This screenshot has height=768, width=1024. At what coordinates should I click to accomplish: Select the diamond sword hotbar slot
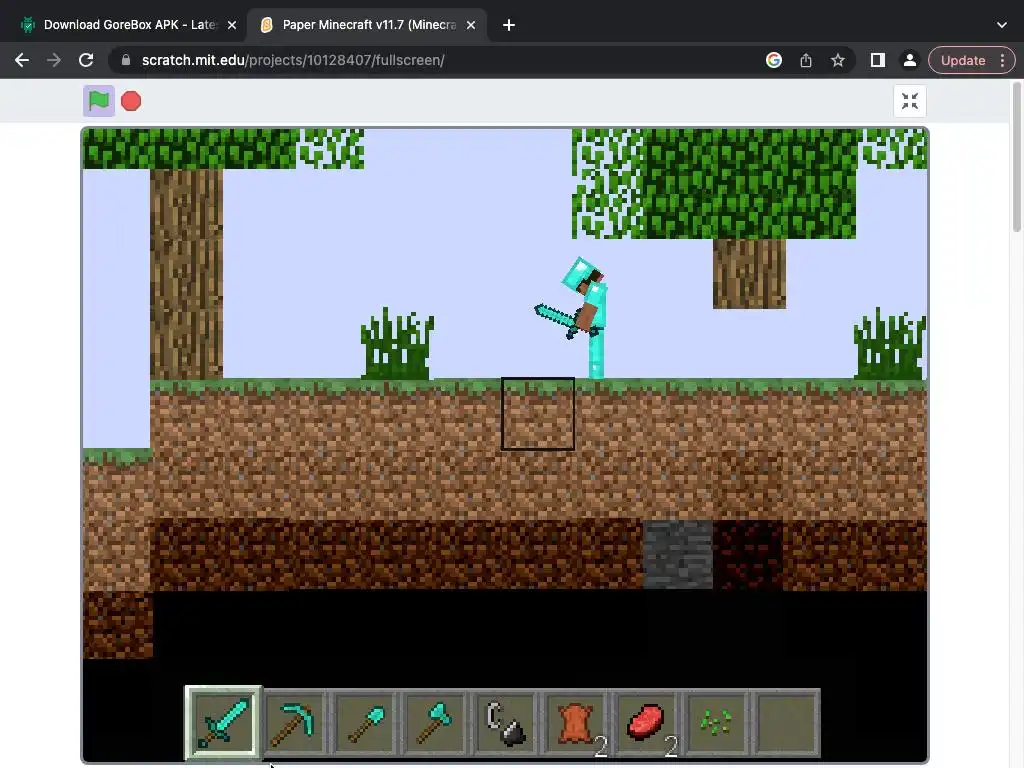pos(223,722)
